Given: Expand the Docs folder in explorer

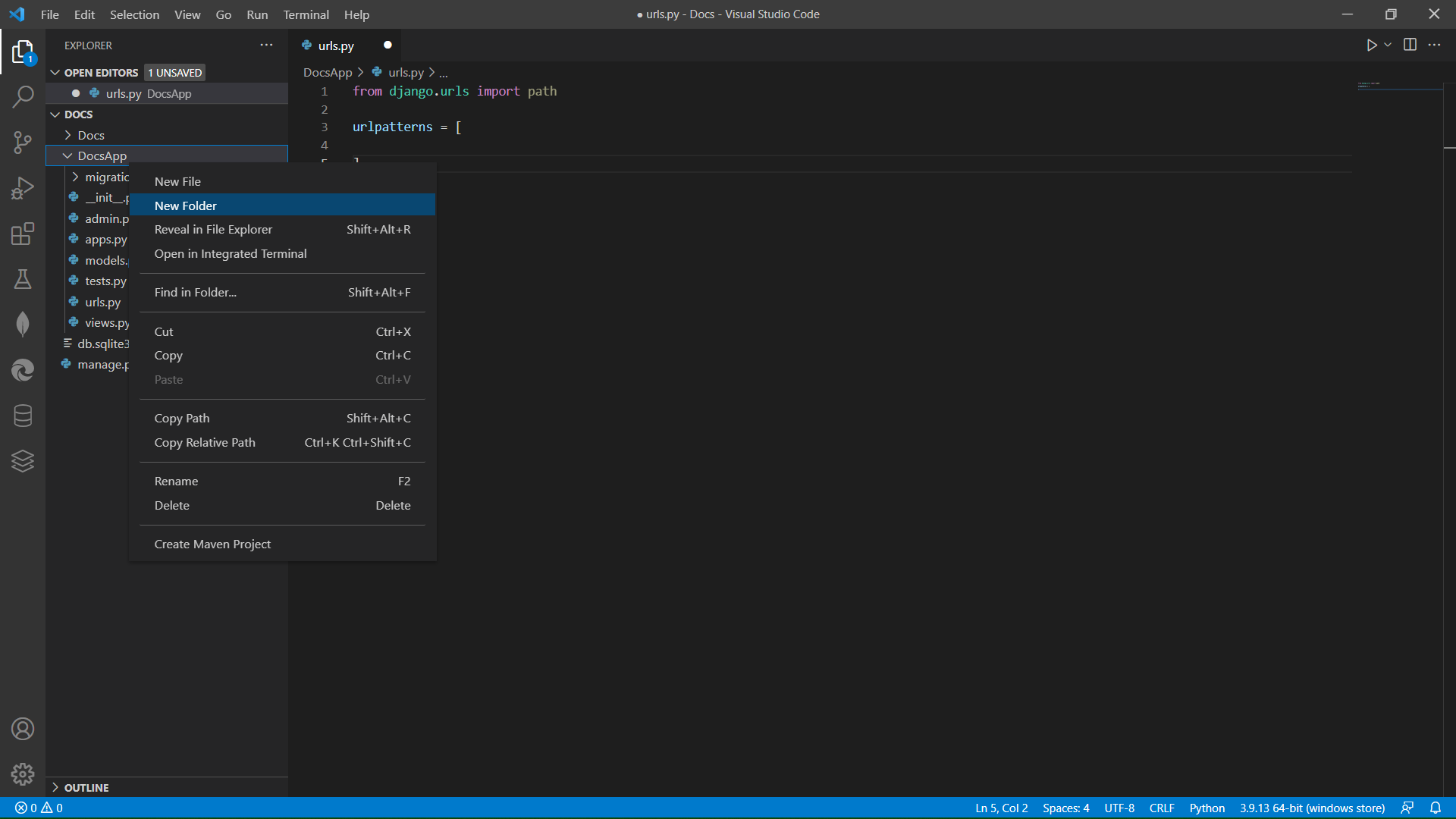Looking at the screenshot, I should click(x=90, y=135).
